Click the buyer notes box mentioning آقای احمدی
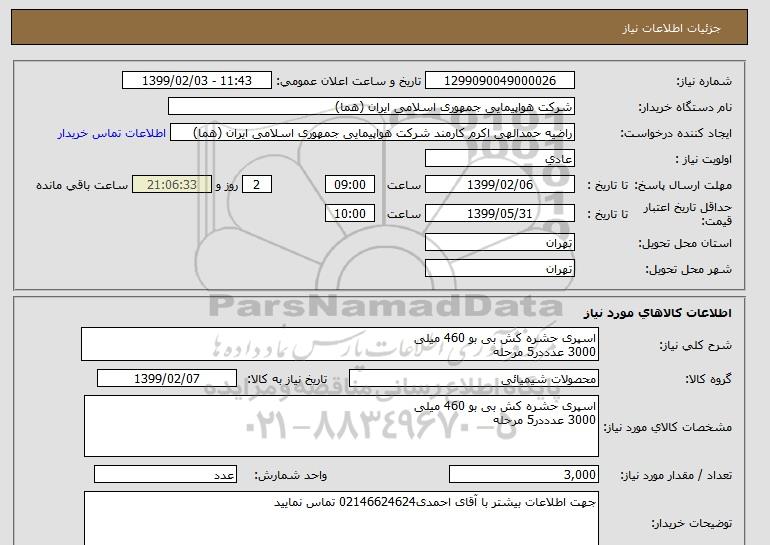The height and width of the screenshot is (545, 770). (x=341, y=518)
